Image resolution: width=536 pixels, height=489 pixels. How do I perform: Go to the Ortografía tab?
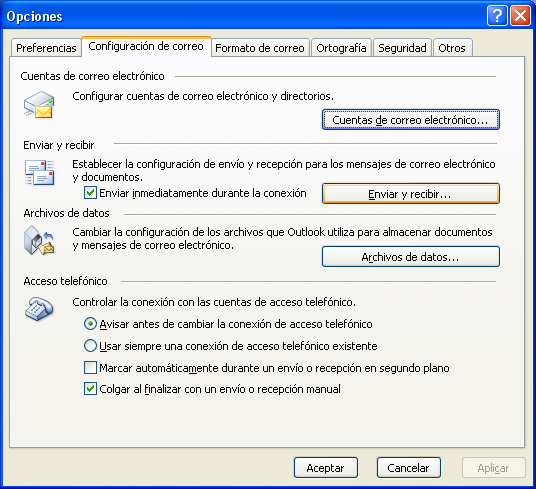(341, 48)
